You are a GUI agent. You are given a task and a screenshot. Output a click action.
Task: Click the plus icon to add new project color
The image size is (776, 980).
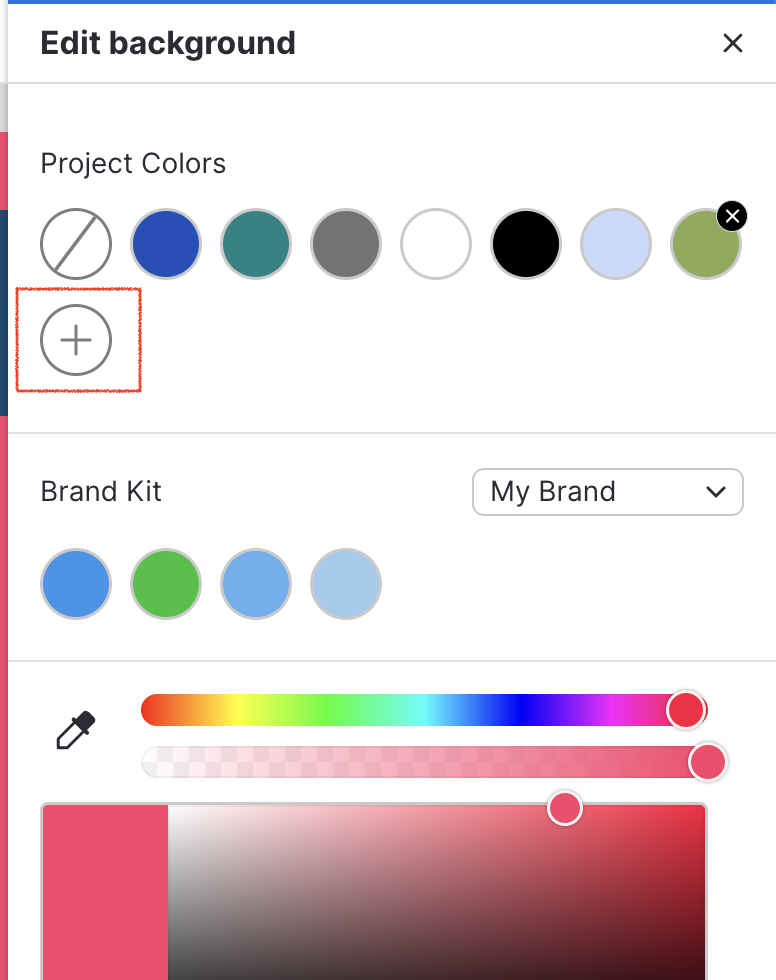[x=77, y=340]
